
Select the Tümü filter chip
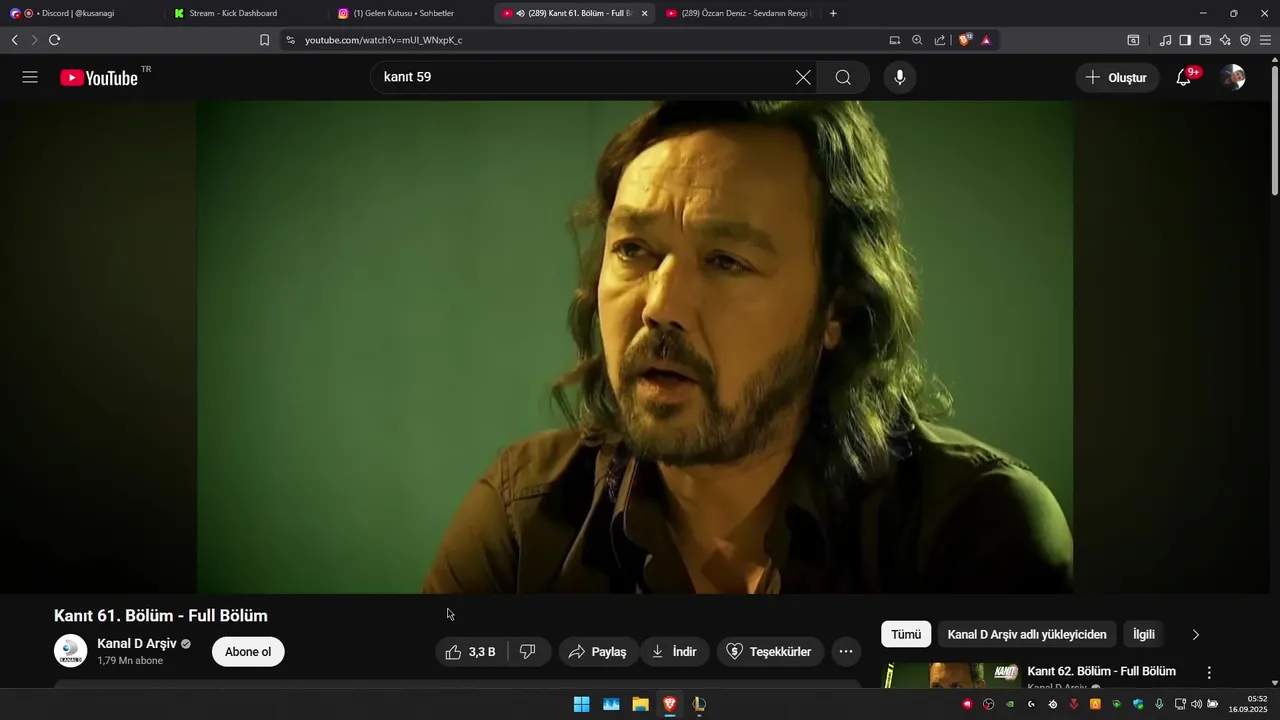(906, 634)
